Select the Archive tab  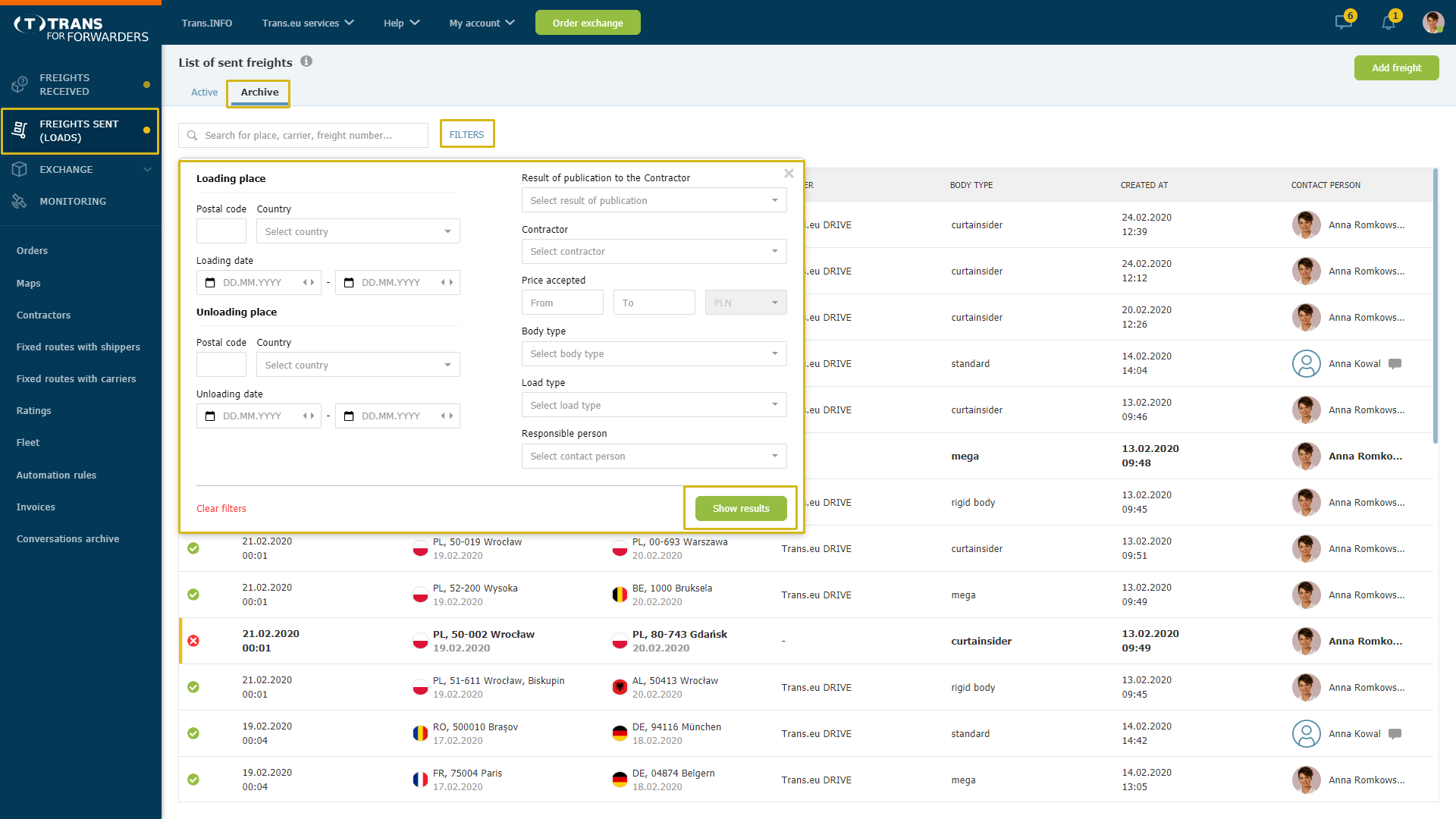click(259, 92)
